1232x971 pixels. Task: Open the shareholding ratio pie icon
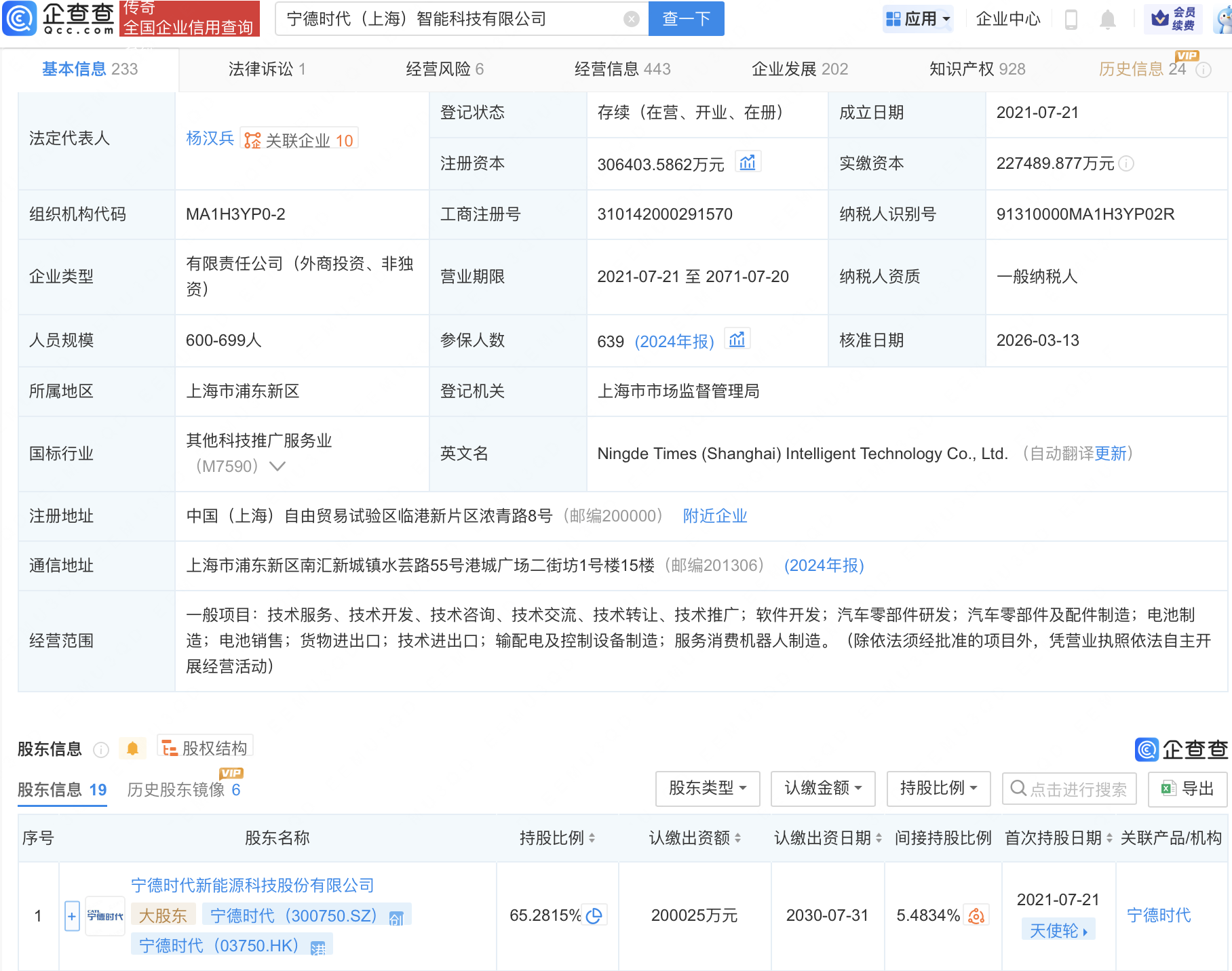(x=594, y=916)
